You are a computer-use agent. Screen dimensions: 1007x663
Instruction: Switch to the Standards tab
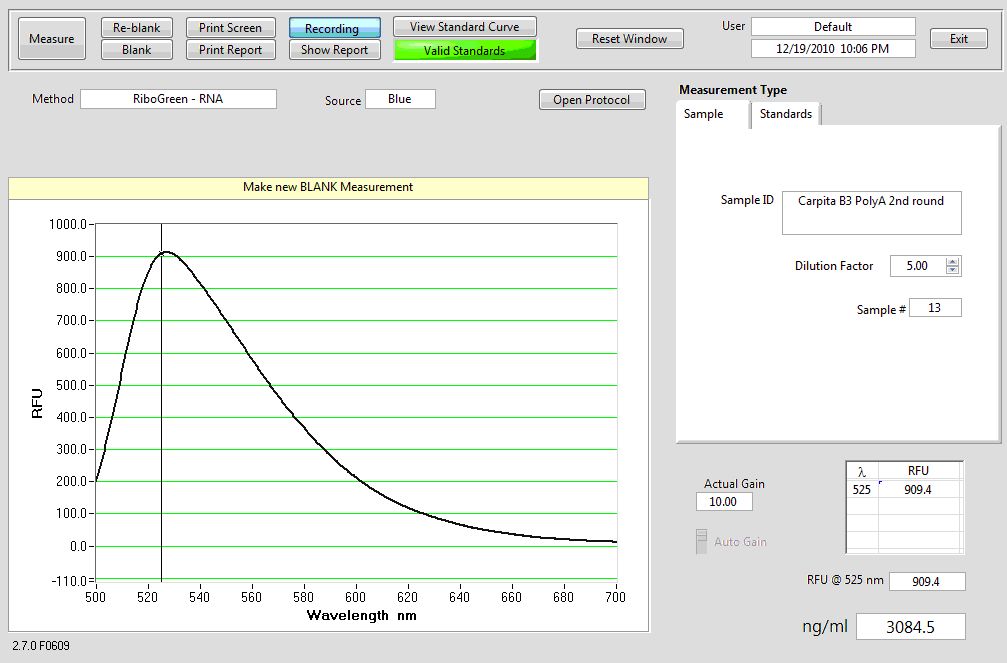tap(785, 114)
